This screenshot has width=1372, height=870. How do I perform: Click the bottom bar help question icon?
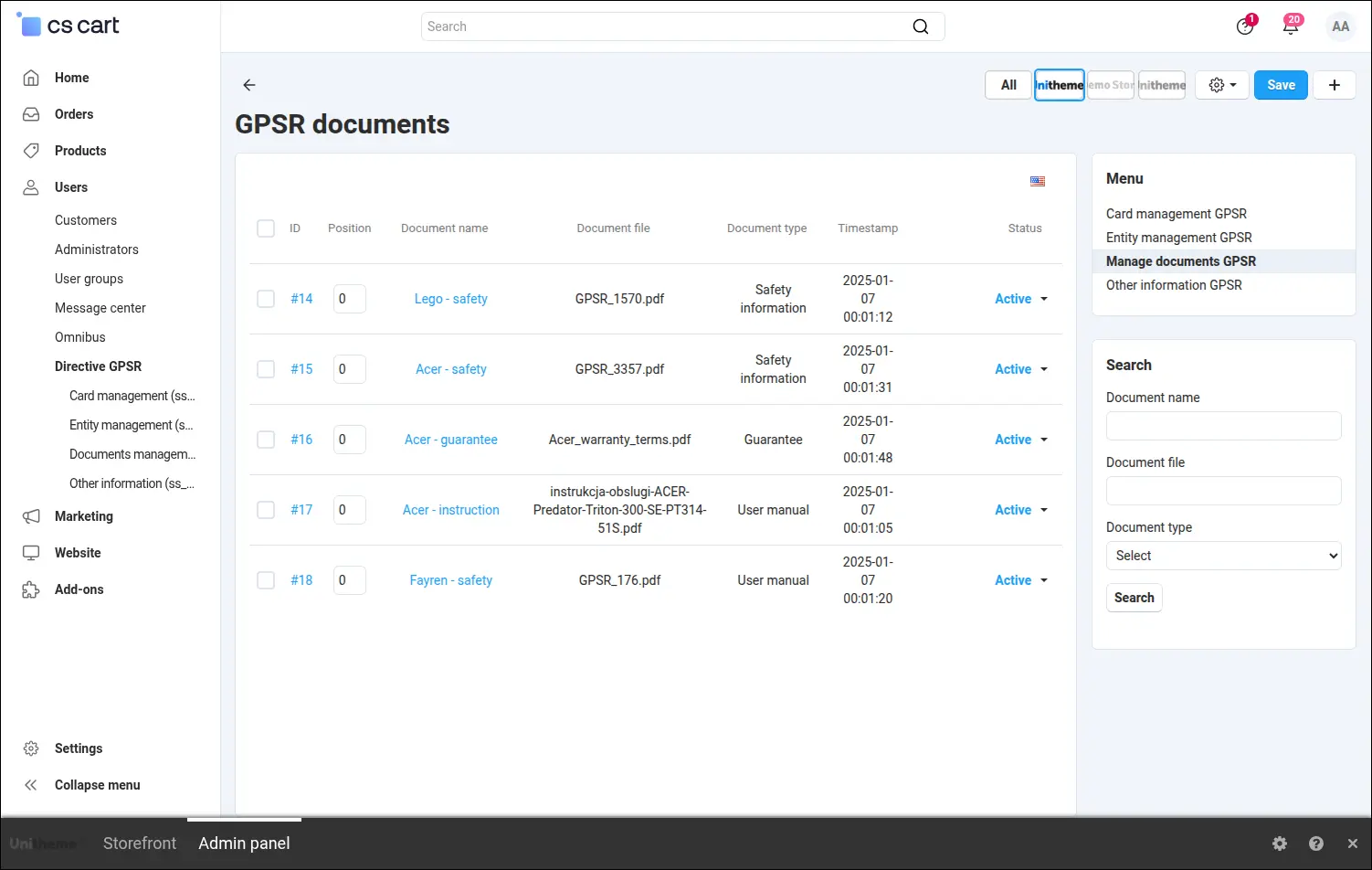click(1316, 843)
